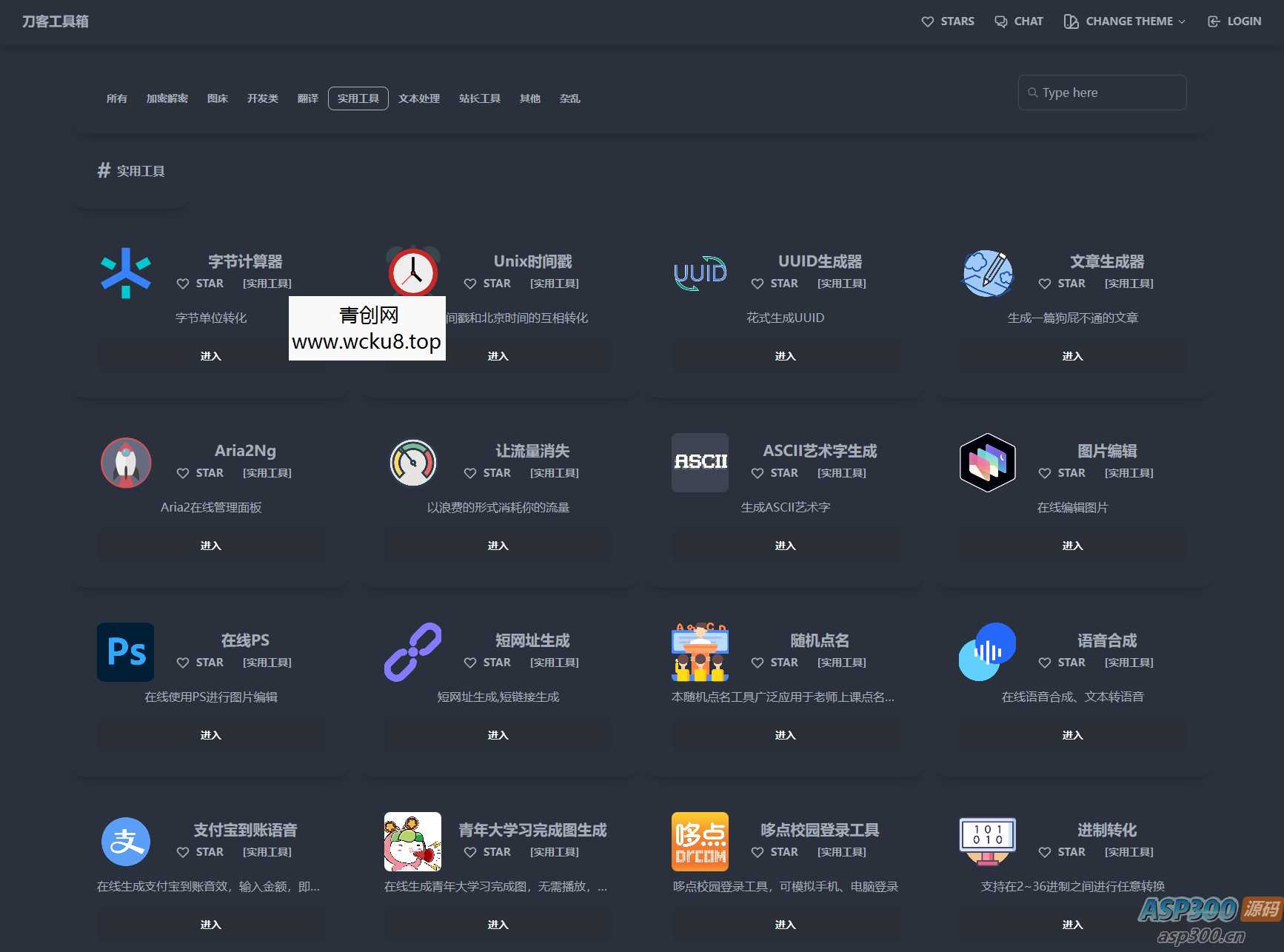This screenshot has height=952, width=1284.
Task: Click the Aria2Ng rocket icon
Action: click(125, 462)
